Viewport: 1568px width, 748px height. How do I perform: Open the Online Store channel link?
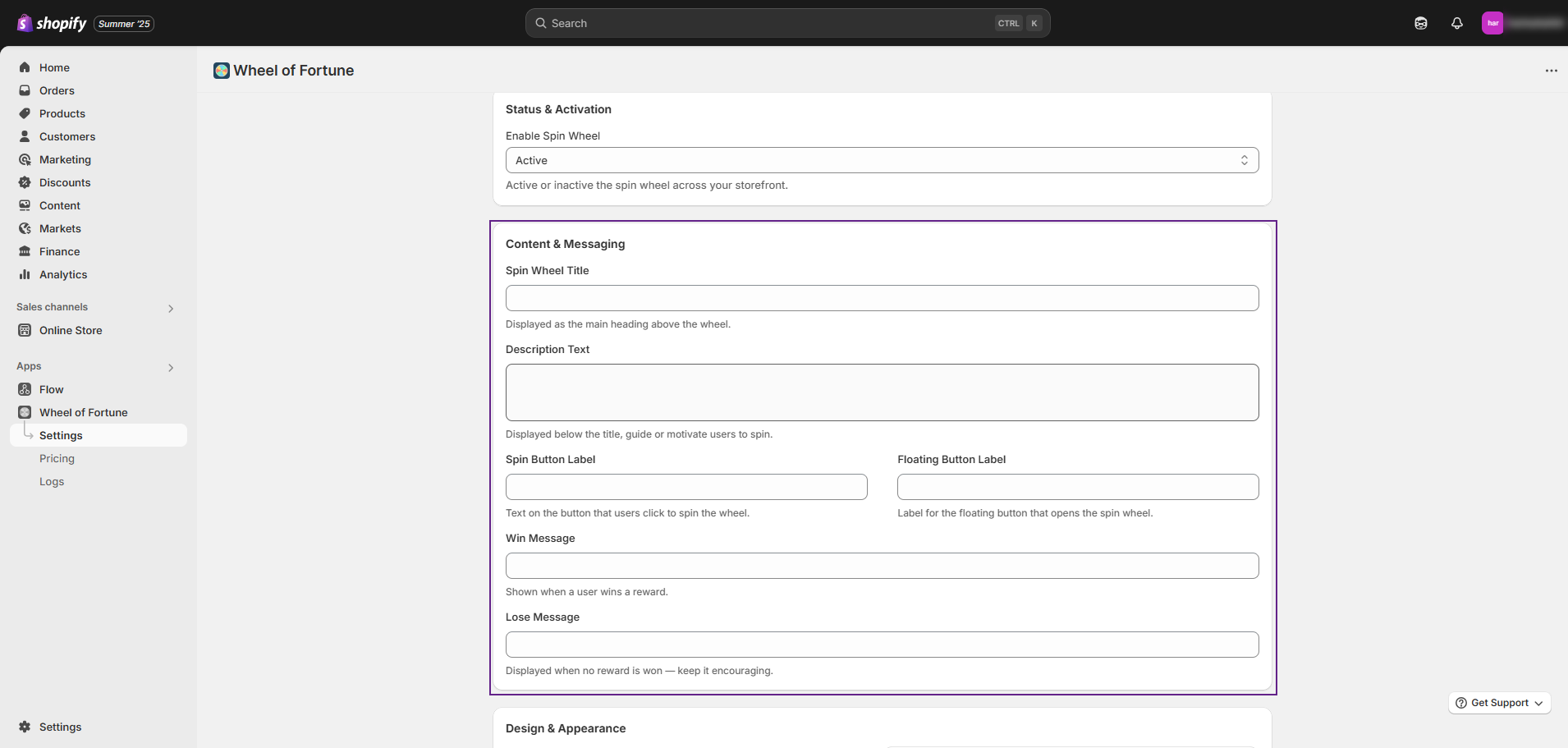[x=71, y=330]
